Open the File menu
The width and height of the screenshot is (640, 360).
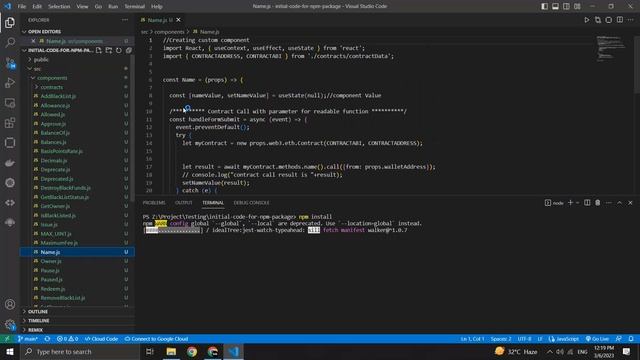(x=22, y=6)
